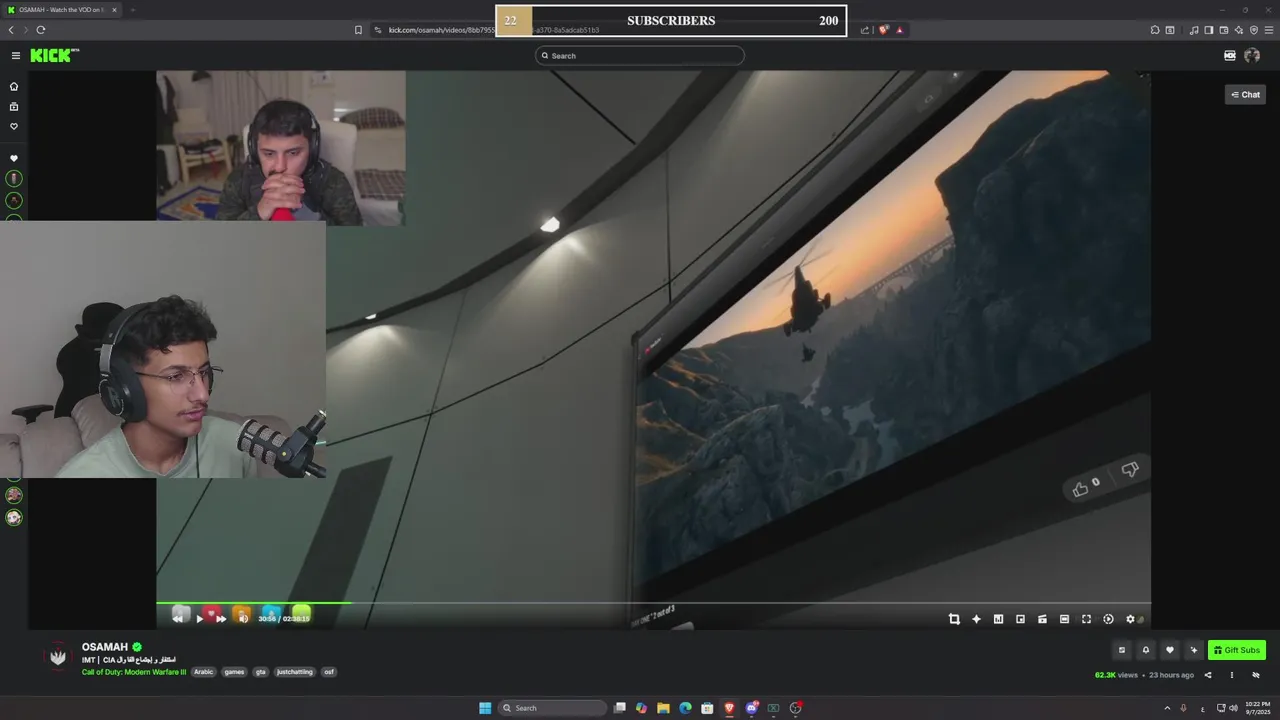Share this page from the address bar icon
The height and width of the screenshot is (720, 1280).
coord(865,30)
